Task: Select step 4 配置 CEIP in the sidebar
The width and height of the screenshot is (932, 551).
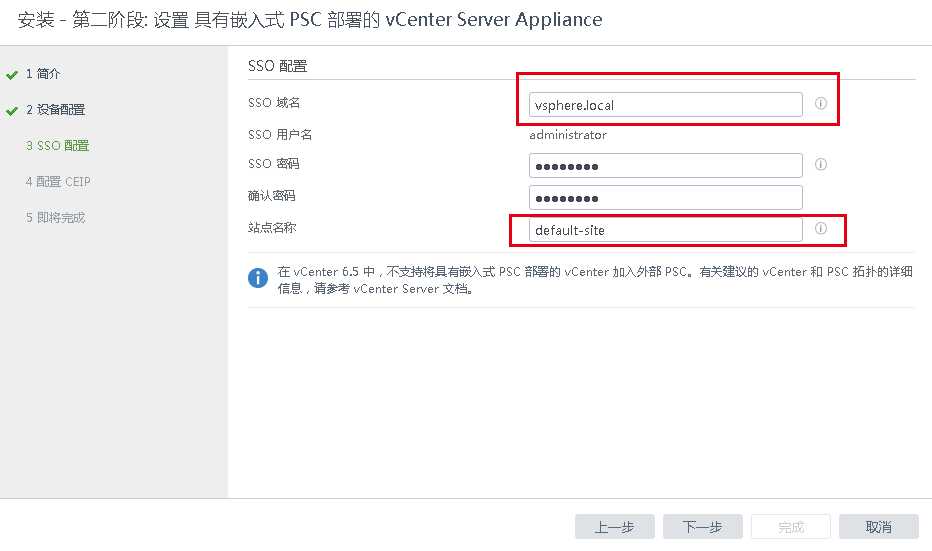Action: click(58, 181)
